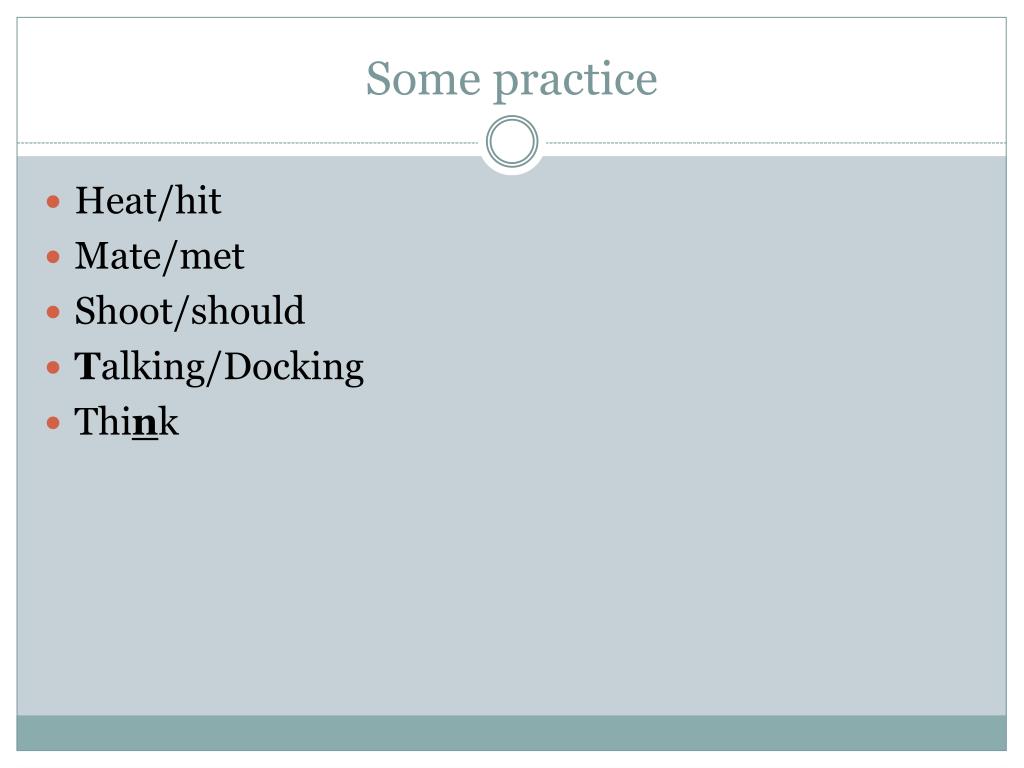Click the word 'Shoot'
Screen dimensions: 1024x768
pyautogui.click(x=123, y=311)
